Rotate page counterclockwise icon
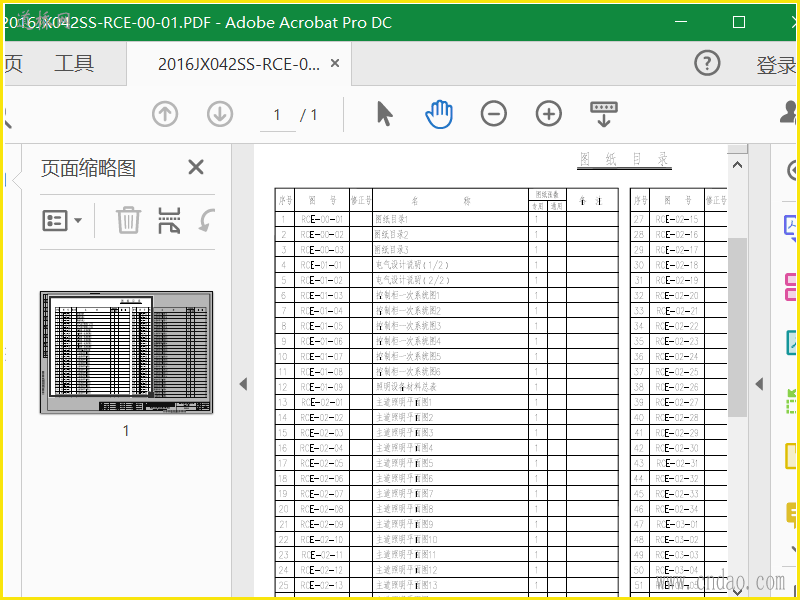800x600 pixels. (x=207, y=220)
